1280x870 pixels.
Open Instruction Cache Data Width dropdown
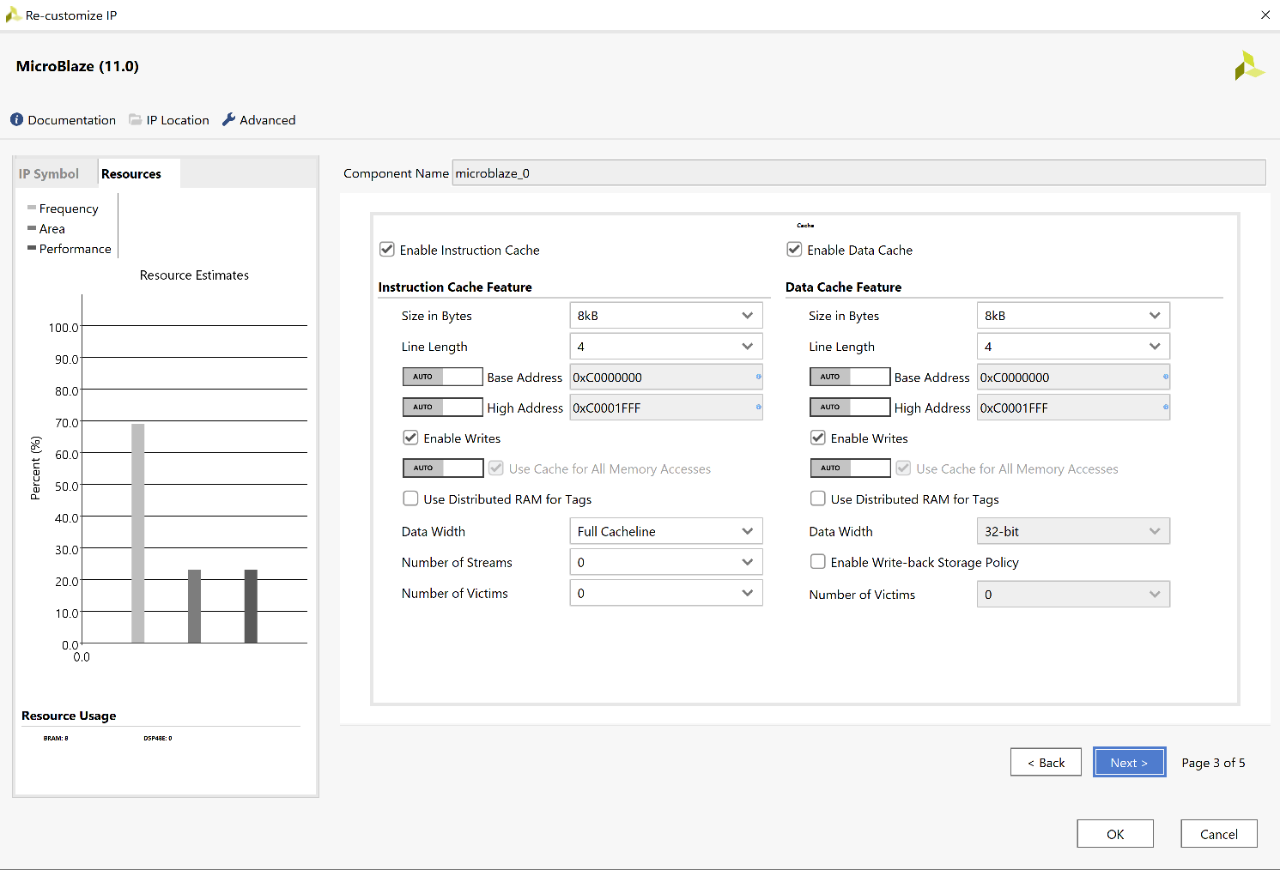coord(666,531)
